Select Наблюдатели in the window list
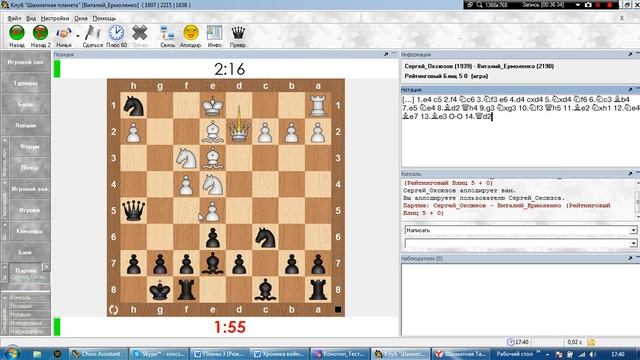640x360 pixels. 26,331
